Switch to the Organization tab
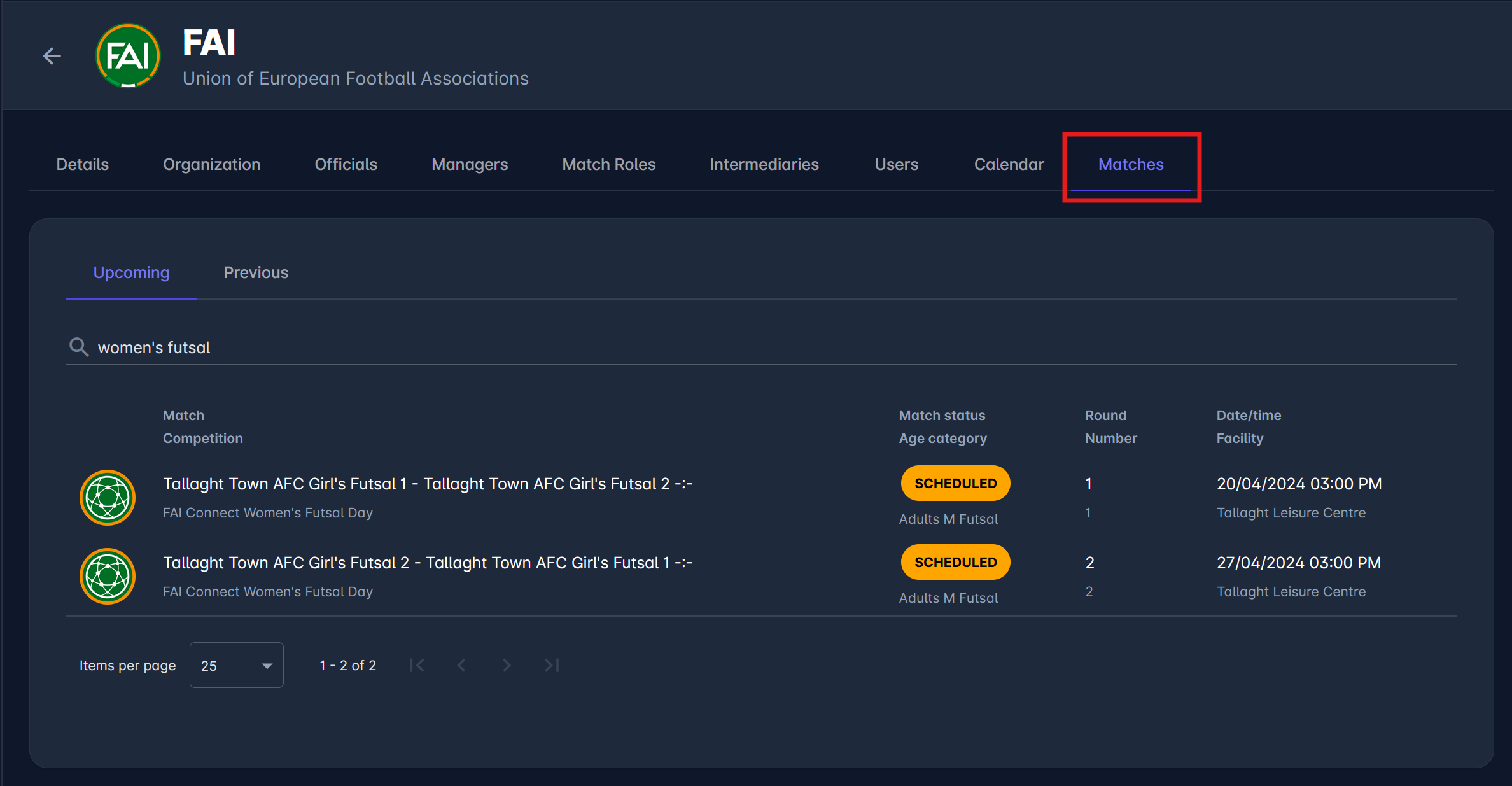 point(212,164)
